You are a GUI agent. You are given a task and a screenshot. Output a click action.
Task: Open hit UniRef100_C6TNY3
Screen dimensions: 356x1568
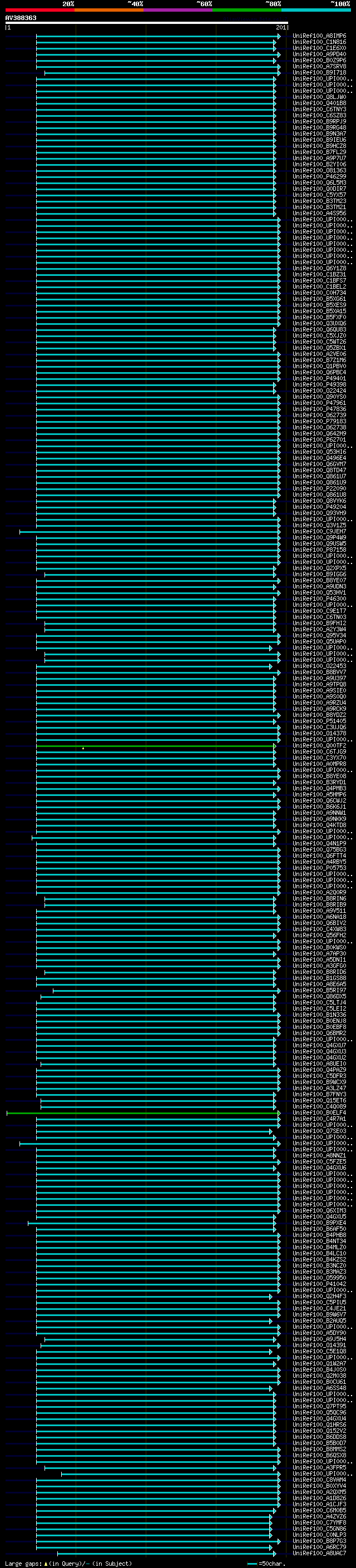tap(319, 109)
